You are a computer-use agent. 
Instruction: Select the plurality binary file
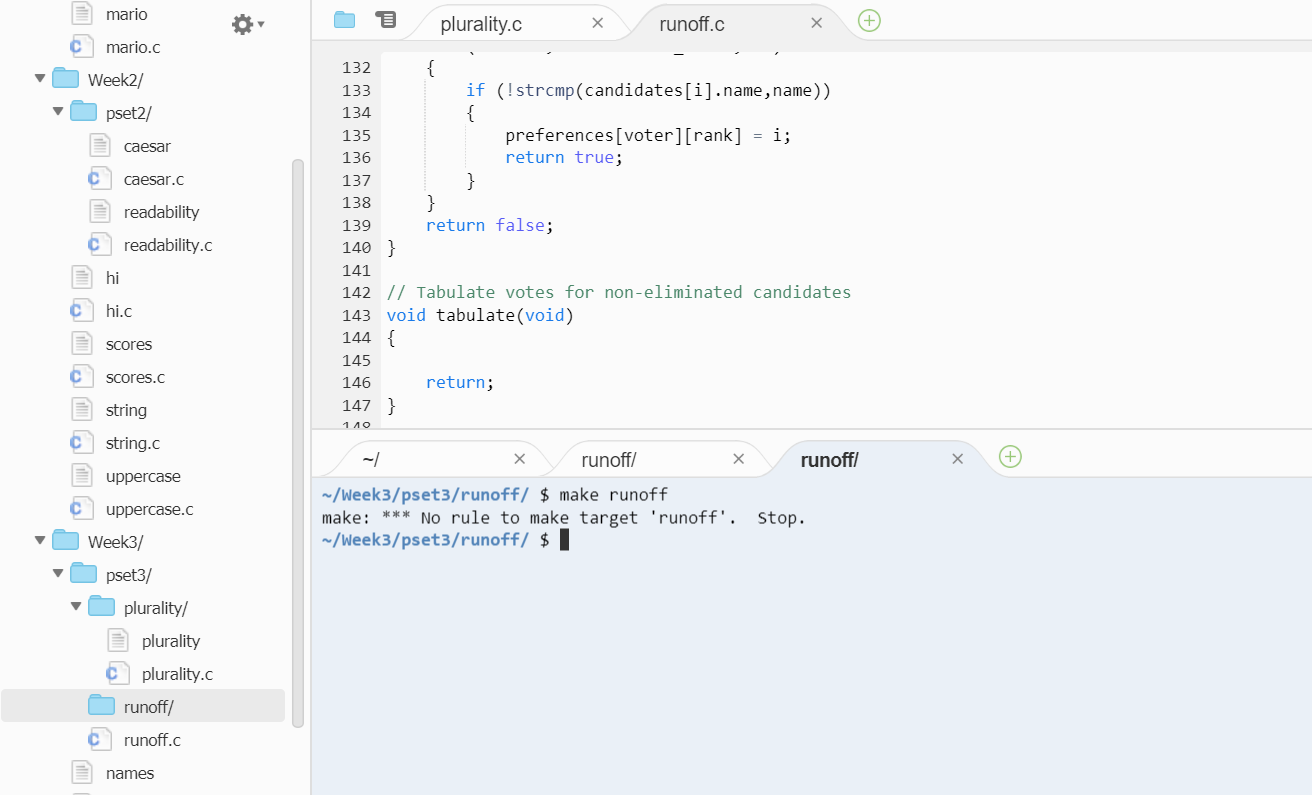coord(171,641)
